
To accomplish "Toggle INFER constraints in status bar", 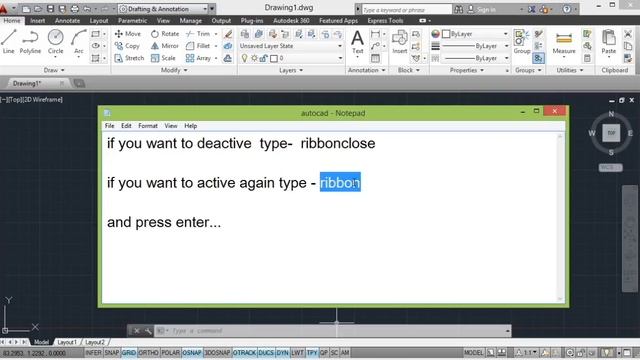I will pyautogui.click(x=93, y=353).
